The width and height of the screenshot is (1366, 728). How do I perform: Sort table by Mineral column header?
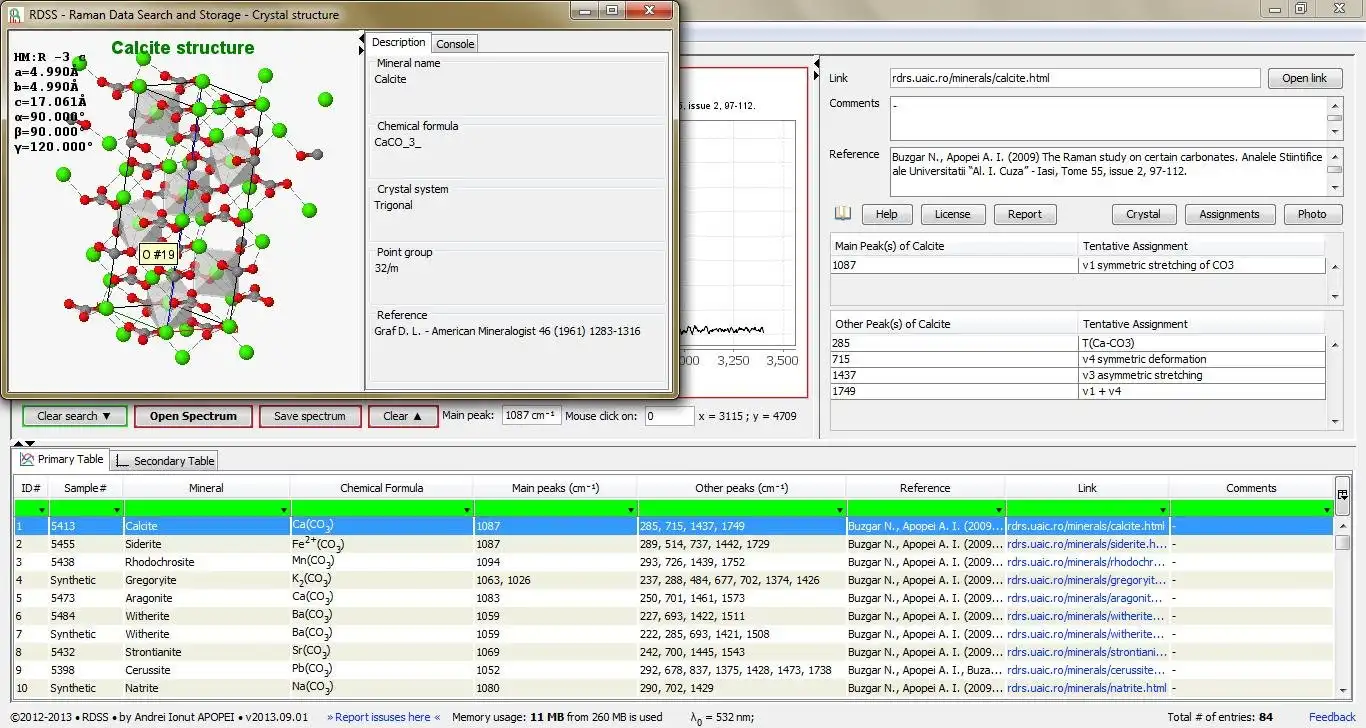[206, 488]
